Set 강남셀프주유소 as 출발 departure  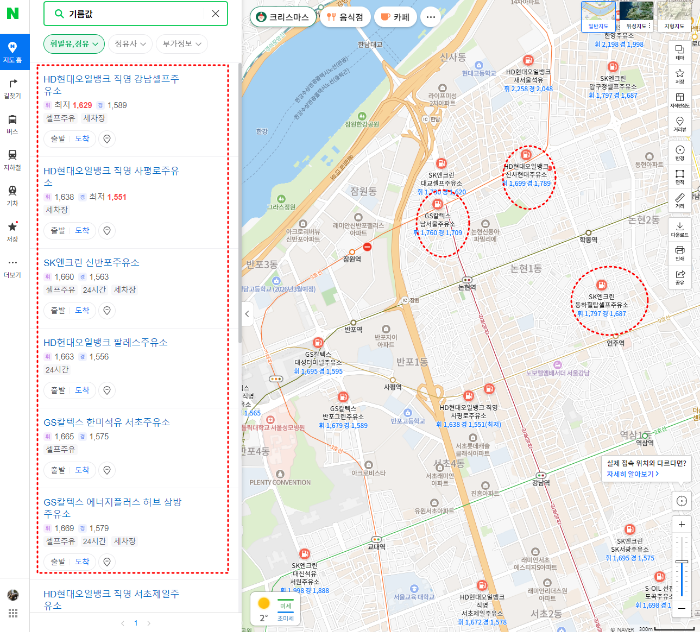58,139
